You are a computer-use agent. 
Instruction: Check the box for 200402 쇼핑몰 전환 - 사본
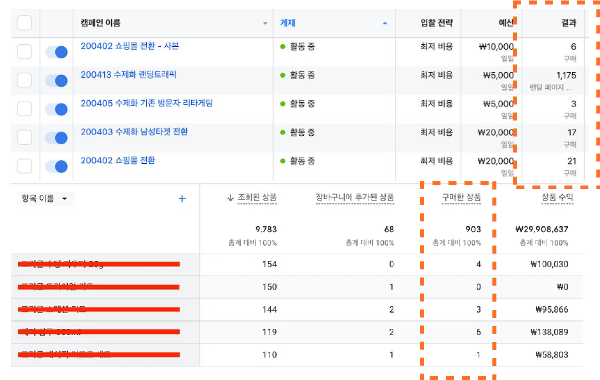(x=24, y=52)
